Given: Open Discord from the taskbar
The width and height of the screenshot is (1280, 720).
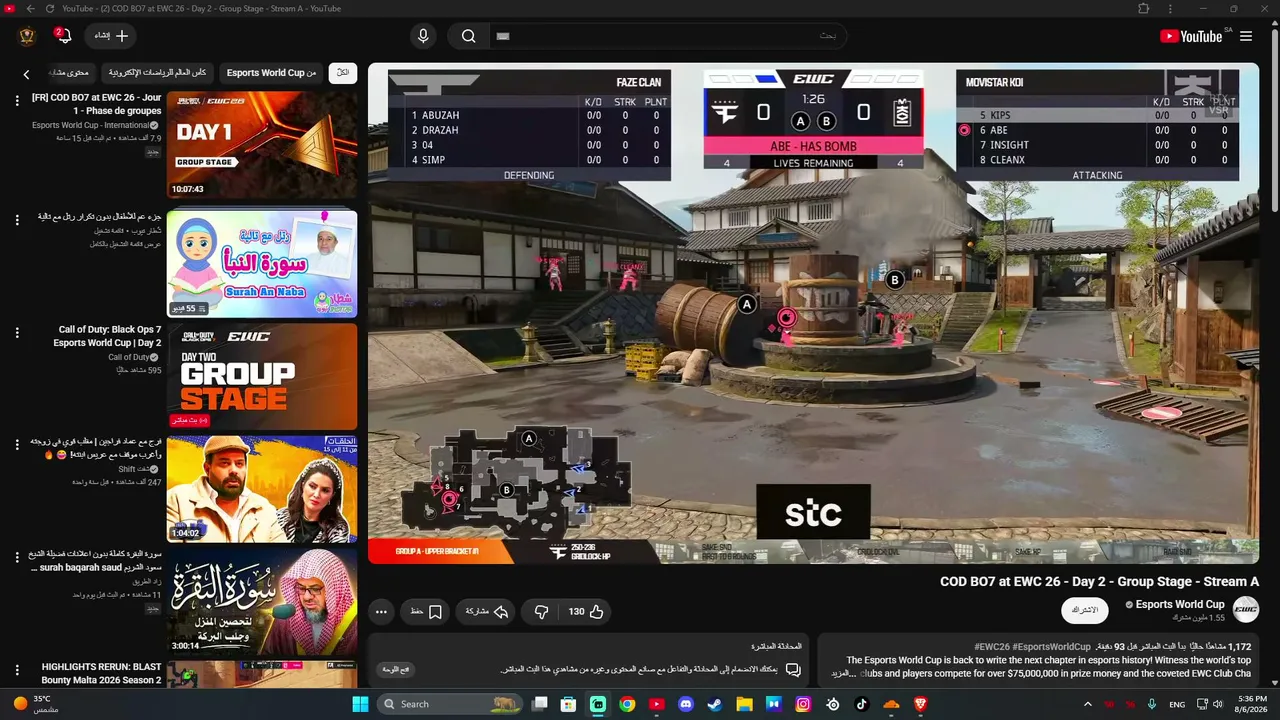Looking at the screenshot, I should click(x=685, y=704).
